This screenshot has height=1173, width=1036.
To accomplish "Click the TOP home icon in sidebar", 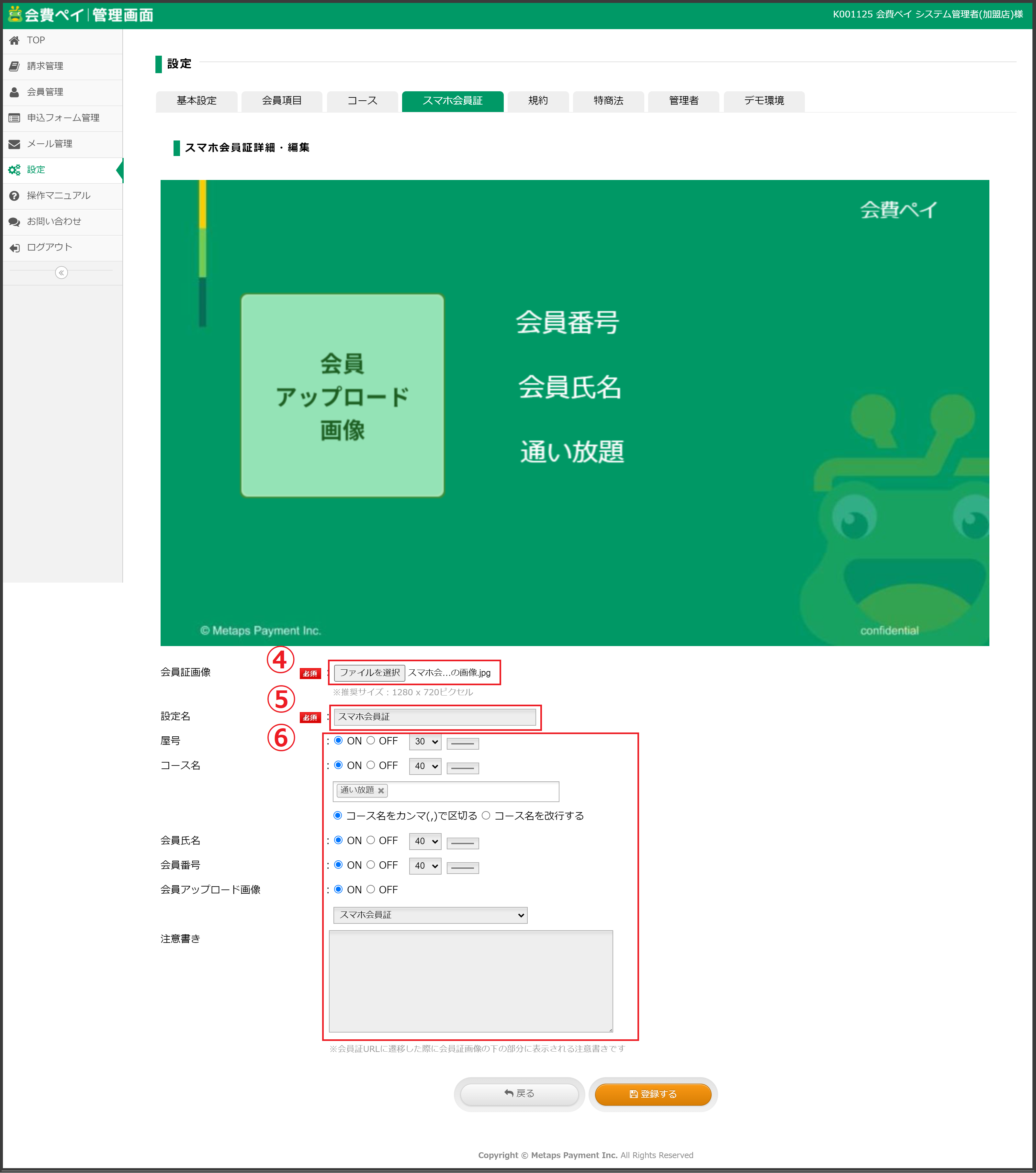I will click(x=14, y=40).
